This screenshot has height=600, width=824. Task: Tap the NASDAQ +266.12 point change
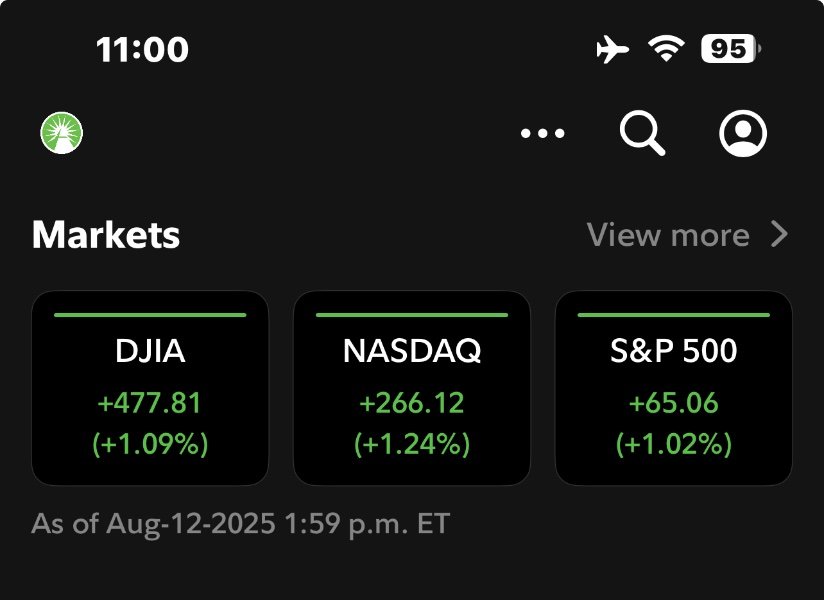pos(412,403)
